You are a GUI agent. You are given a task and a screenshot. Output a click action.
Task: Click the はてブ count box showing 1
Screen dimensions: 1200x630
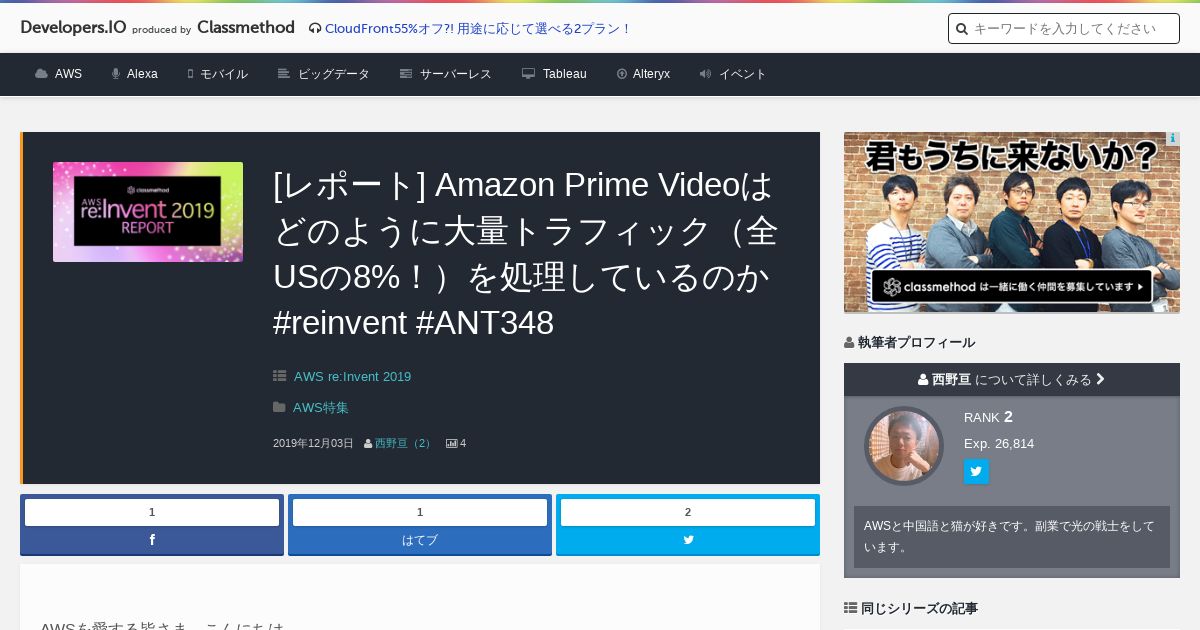click(420, 512)
